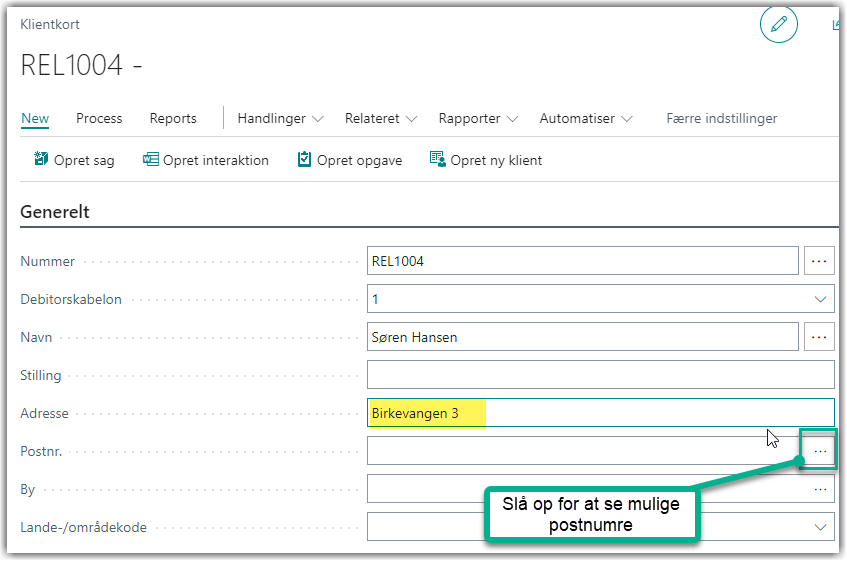Open the Handlinger menu

[x=280, y=118]
